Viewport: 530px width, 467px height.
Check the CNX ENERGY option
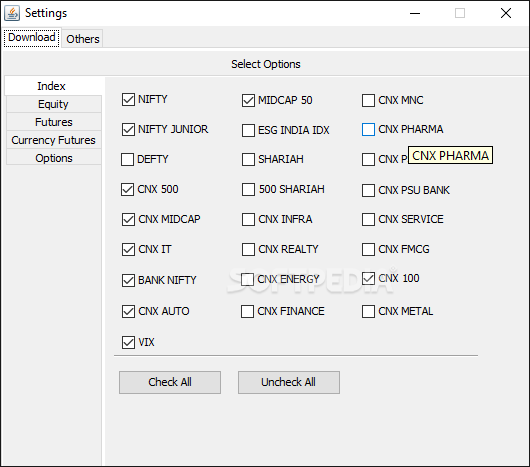(x=247, y=279)
